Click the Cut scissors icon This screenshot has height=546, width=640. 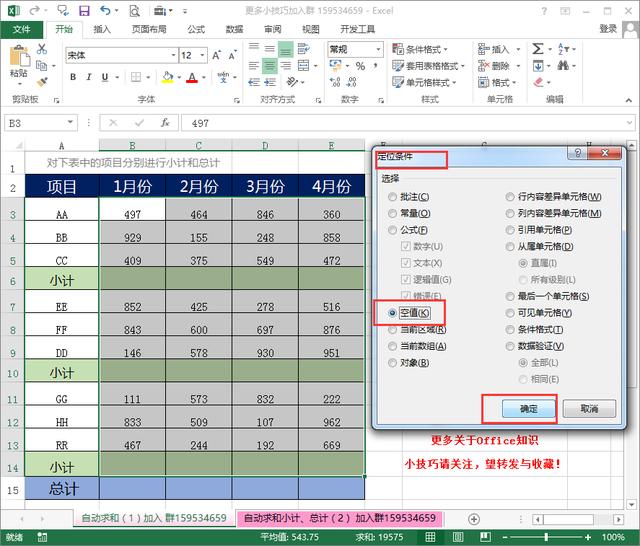[42, 49]
